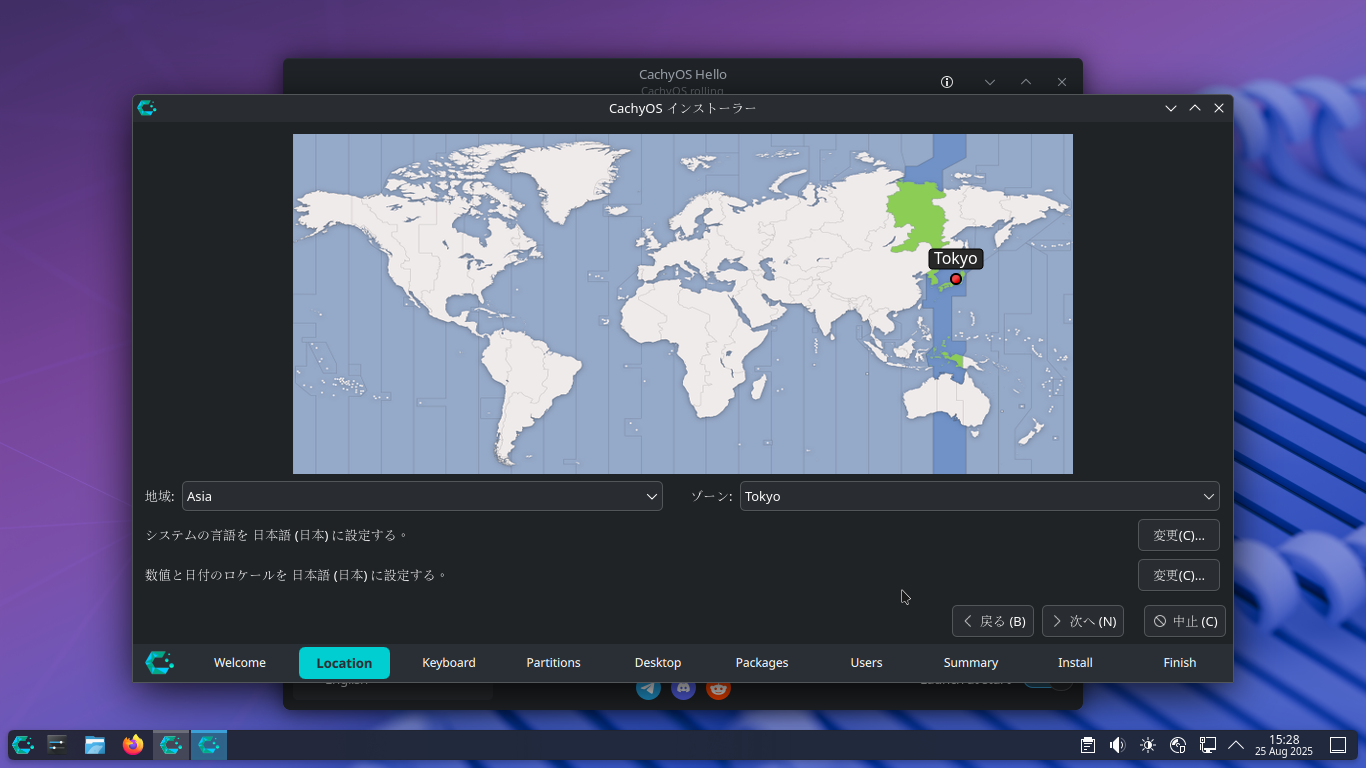Launch Firefox from the taskbar

[133, 744]
